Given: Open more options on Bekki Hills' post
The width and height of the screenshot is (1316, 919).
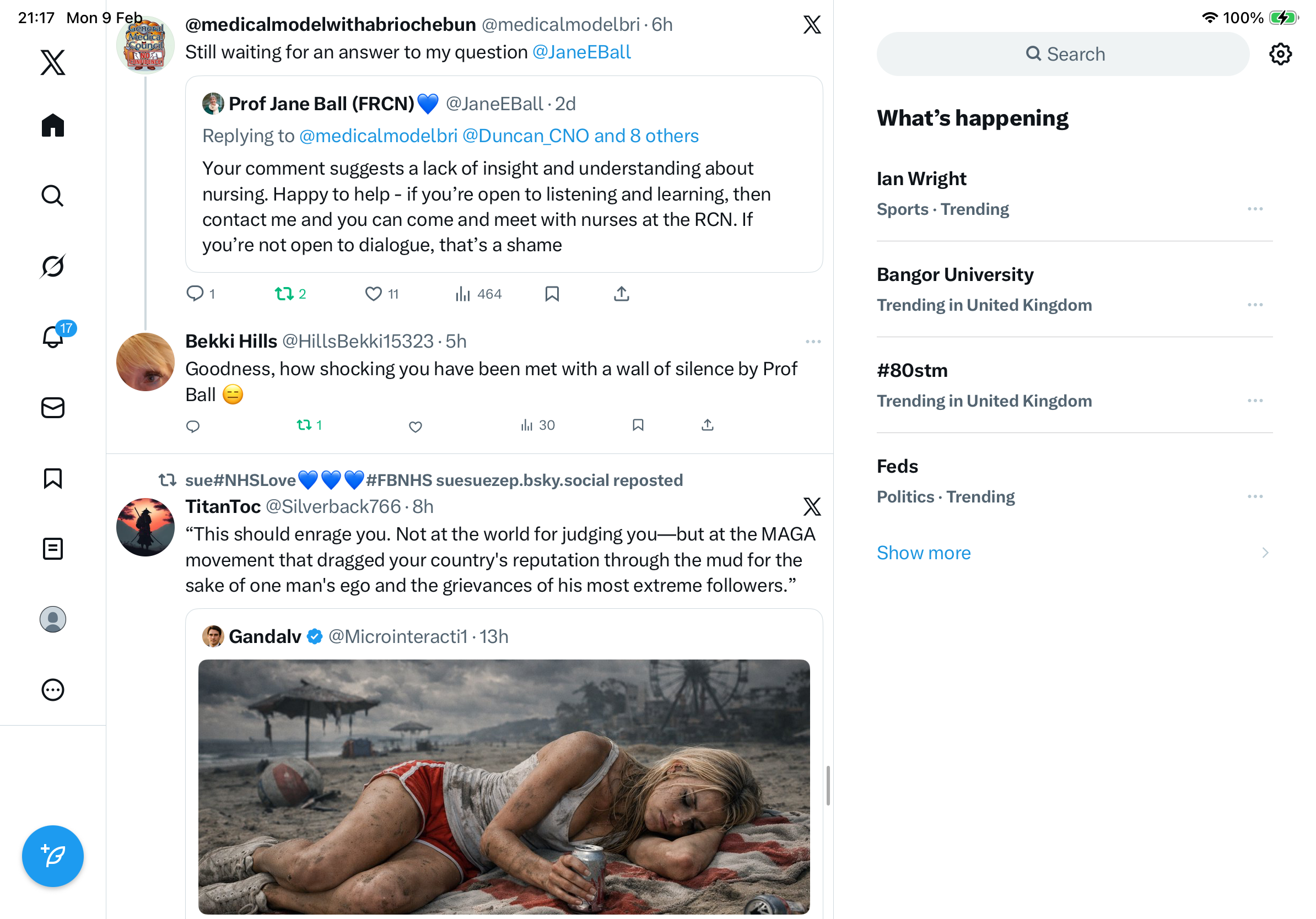Looking at the screenshot, I should (813, 342).
